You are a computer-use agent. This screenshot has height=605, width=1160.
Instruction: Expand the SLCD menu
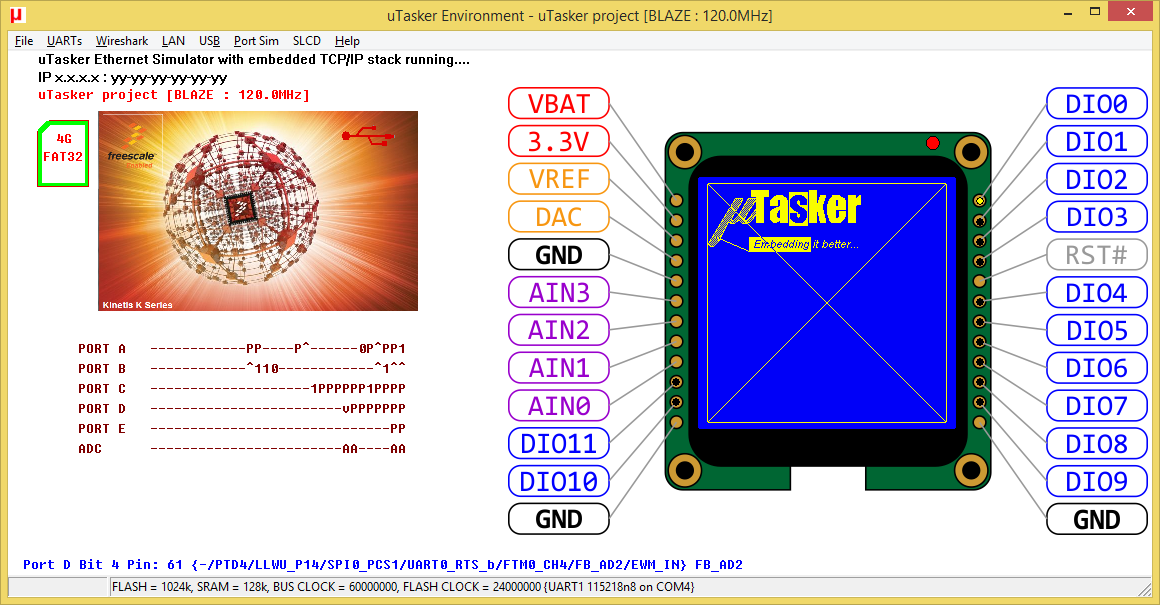click(x=307, y=41)
